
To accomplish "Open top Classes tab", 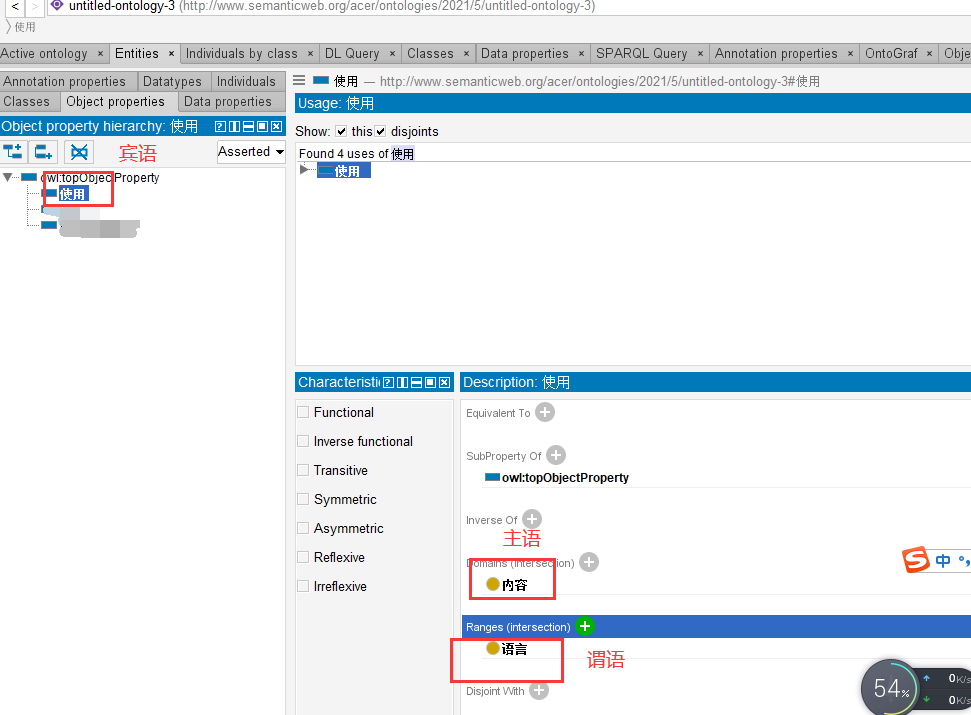I will coord(430,54).
